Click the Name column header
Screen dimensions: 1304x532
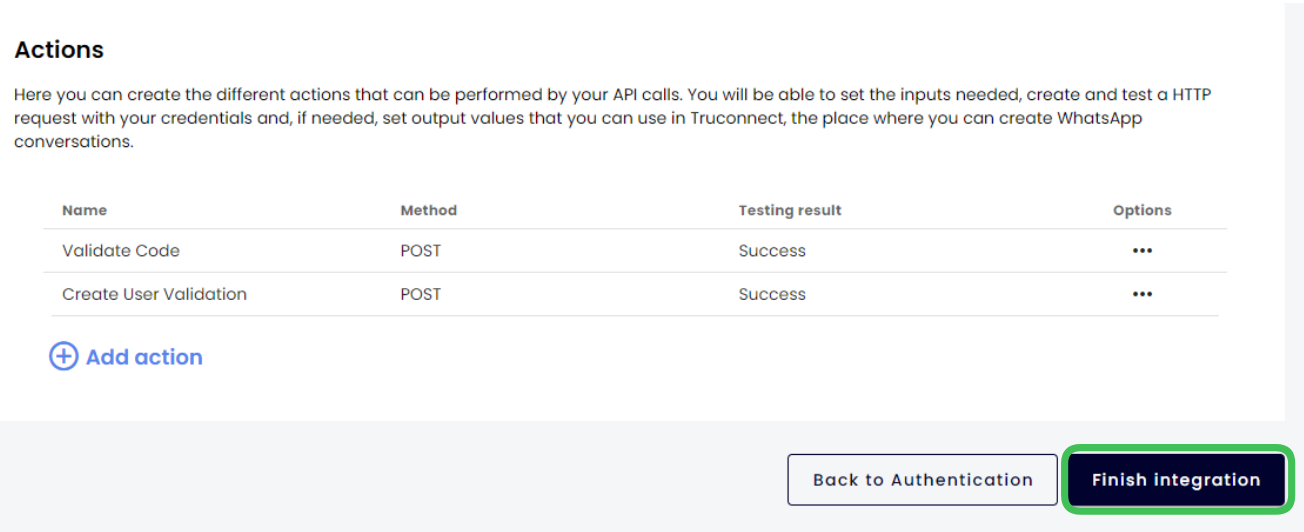(84, 210)
